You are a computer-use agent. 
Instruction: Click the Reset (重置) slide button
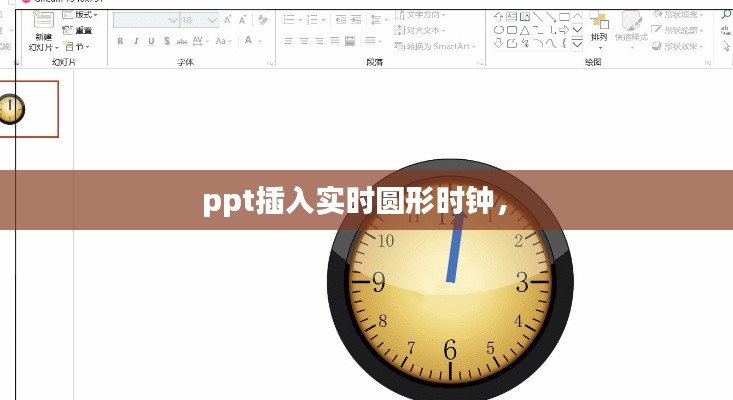point(82,30)
